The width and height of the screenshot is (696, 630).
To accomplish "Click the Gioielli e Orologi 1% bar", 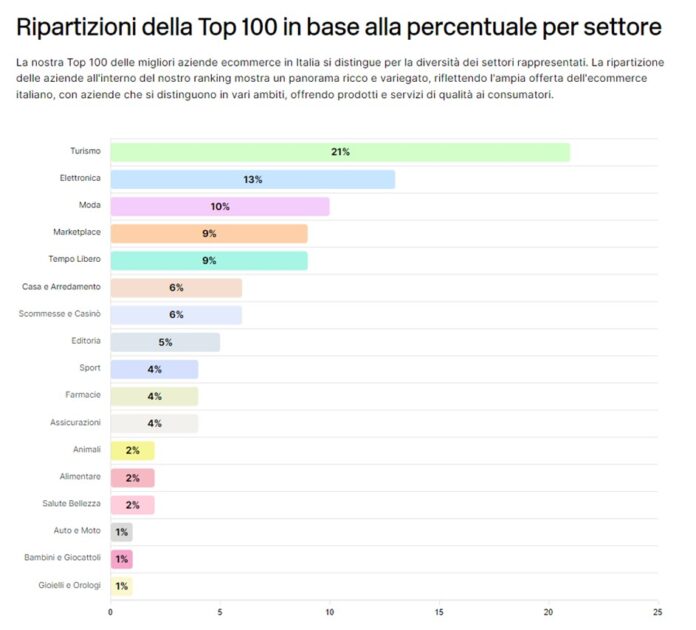I will pos(121,586).
